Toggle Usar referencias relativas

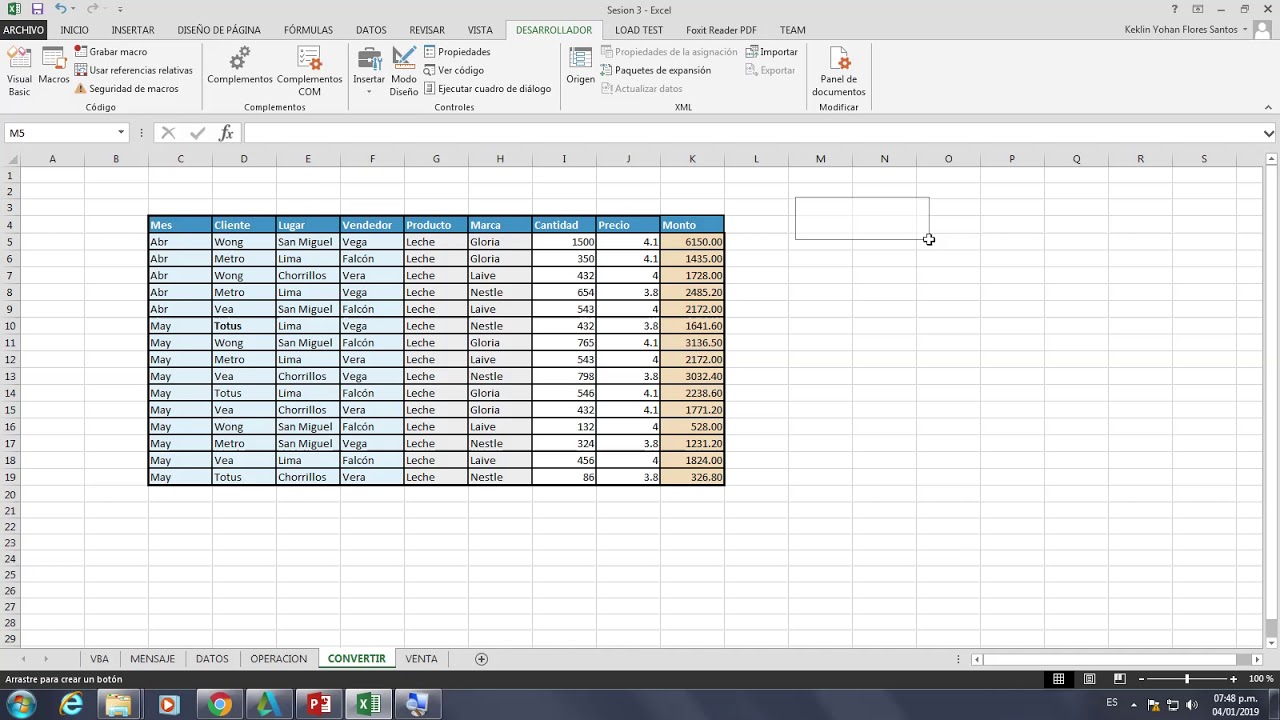point(134,70)
